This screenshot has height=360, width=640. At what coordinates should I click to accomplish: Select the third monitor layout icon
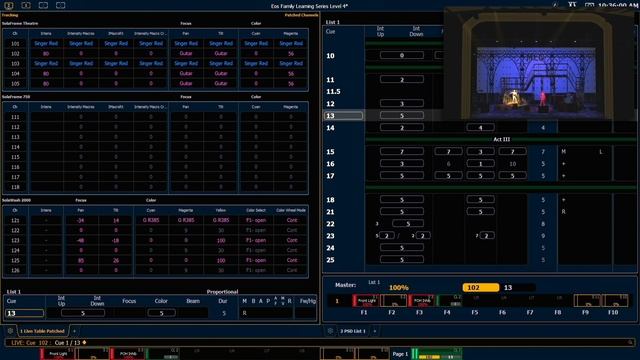tap(43, 5)
